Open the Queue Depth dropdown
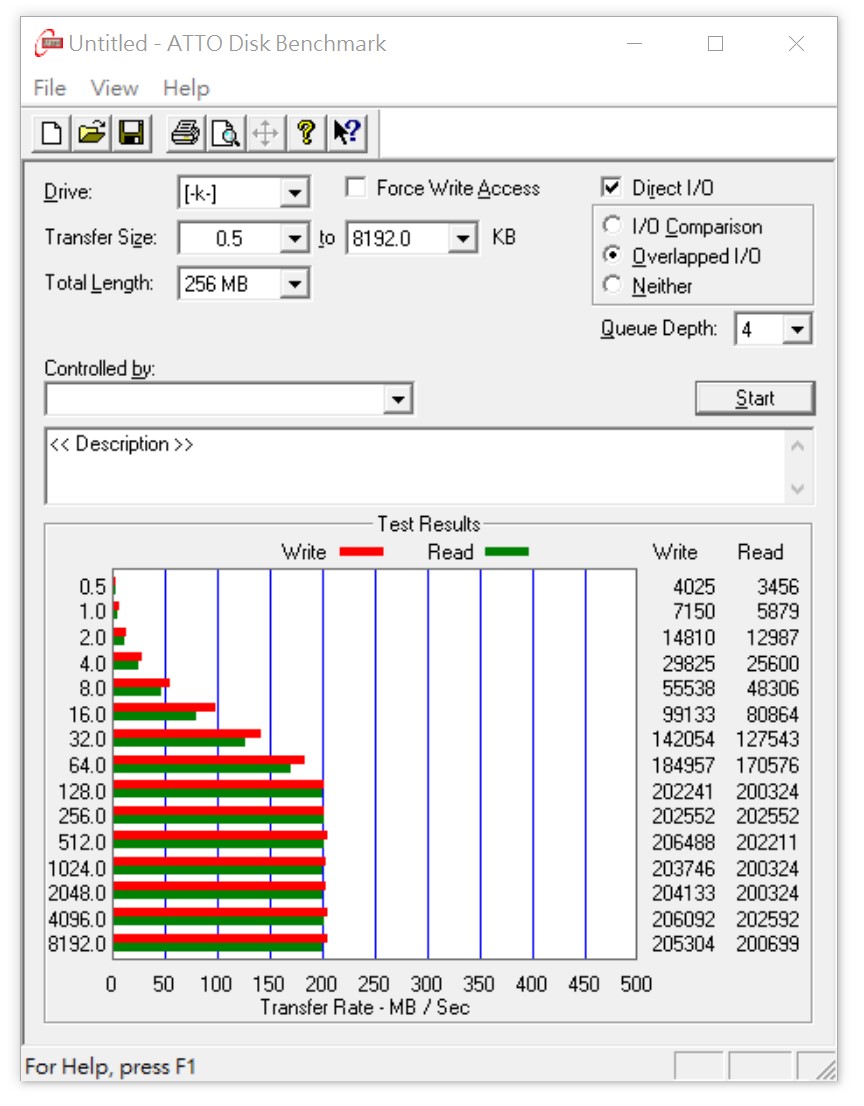Image resolution: width=864 pixels, height=1106 pixels. [795, 328]
